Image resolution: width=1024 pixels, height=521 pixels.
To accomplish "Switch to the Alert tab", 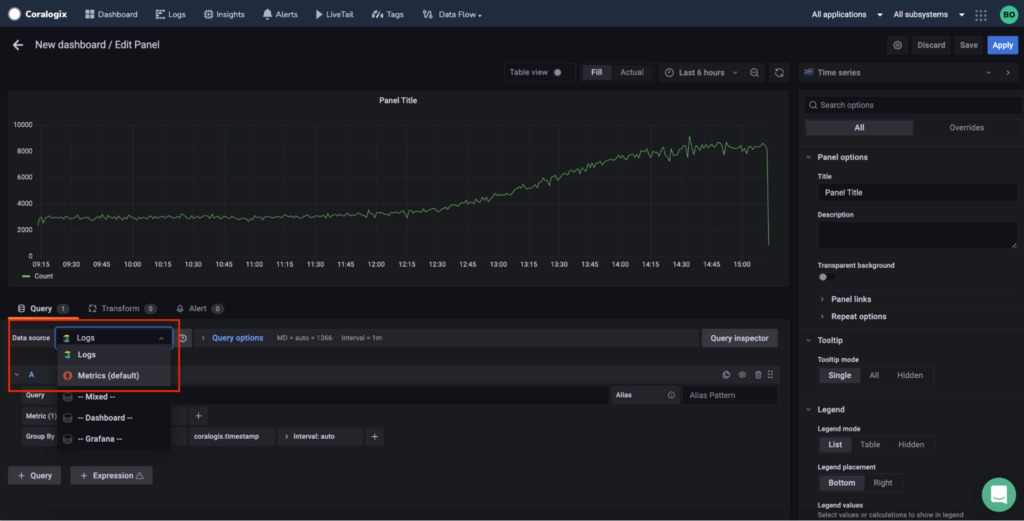I will [x=199, y=308].
